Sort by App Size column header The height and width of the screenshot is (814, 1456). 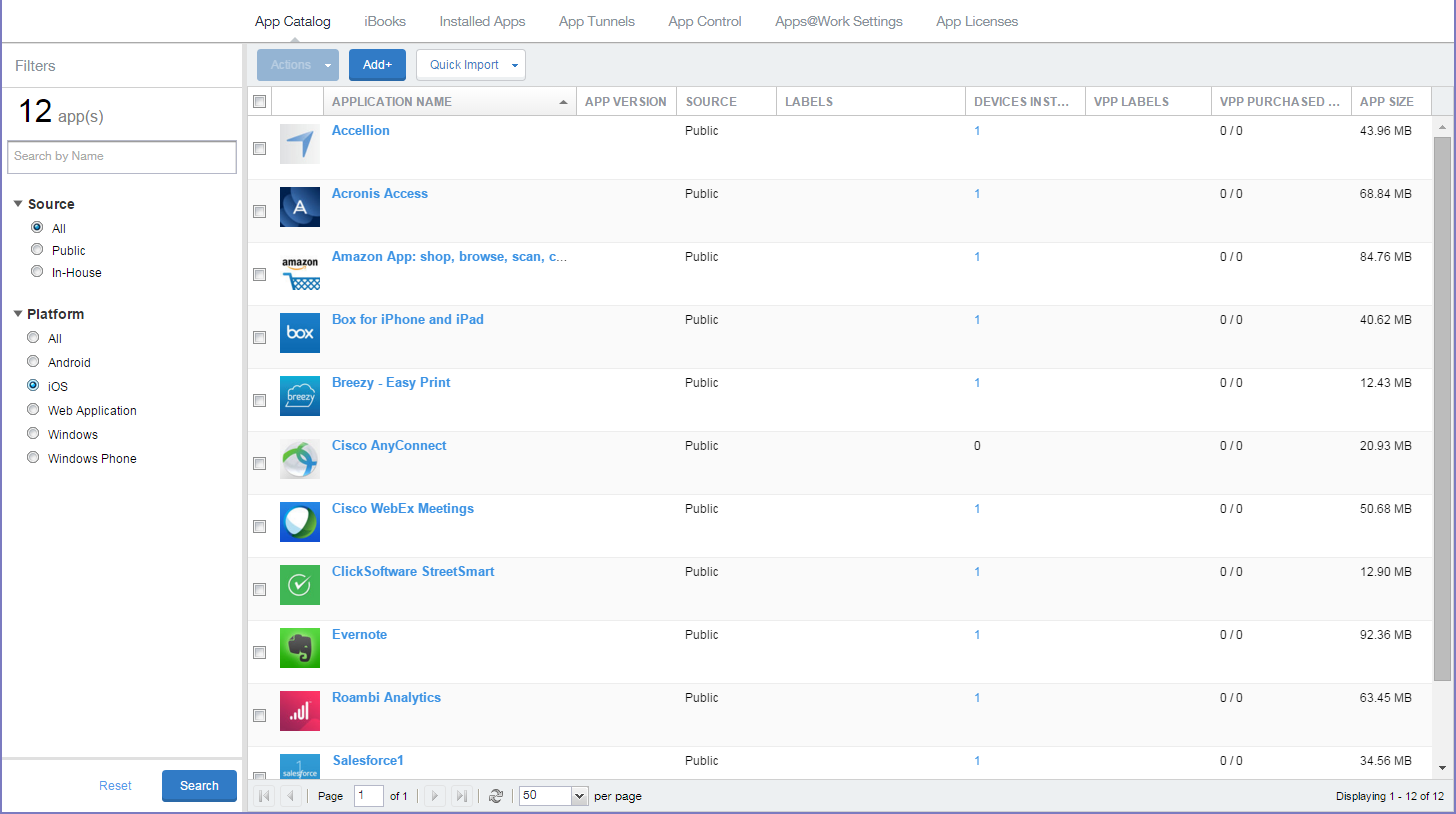pyautogui.click(x=1391, y=101)
